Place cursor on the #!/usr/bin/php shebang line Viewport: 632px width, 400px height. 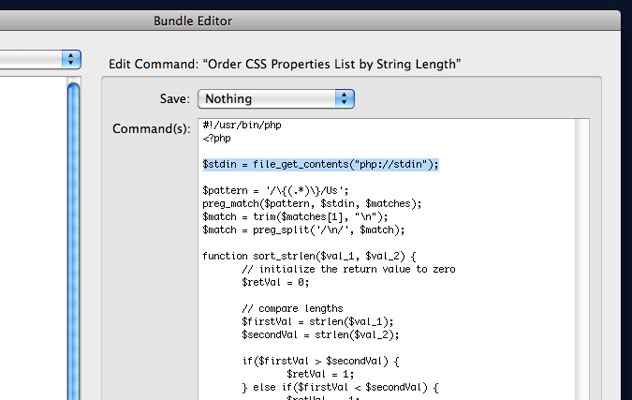tap(240, 125)
